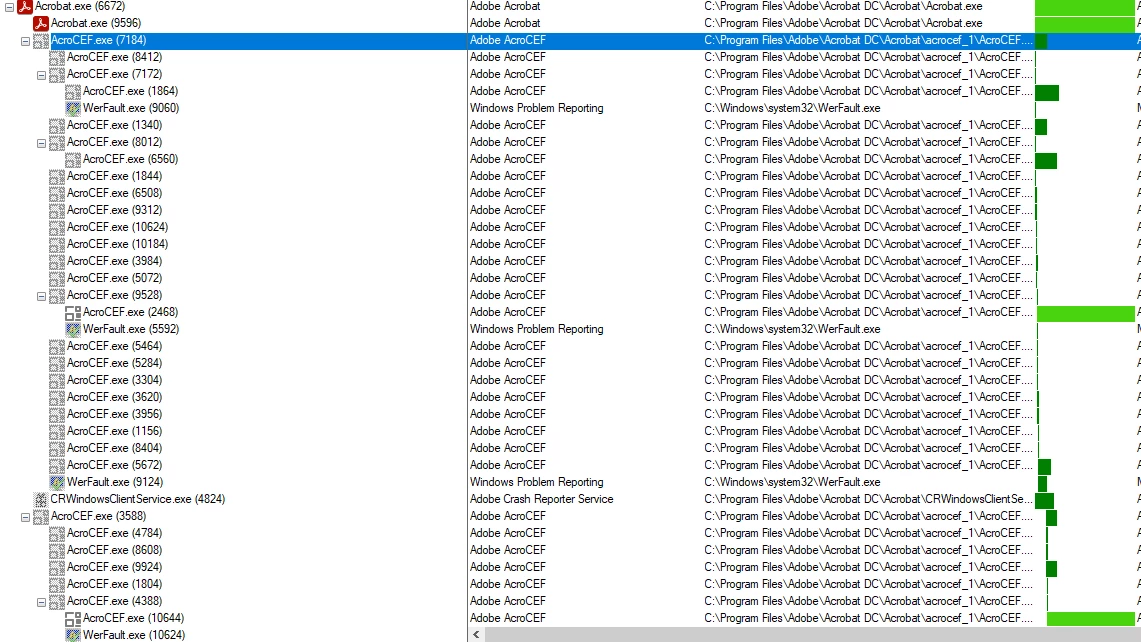Click the AcroCEF.exe (6560) icon

73,159
